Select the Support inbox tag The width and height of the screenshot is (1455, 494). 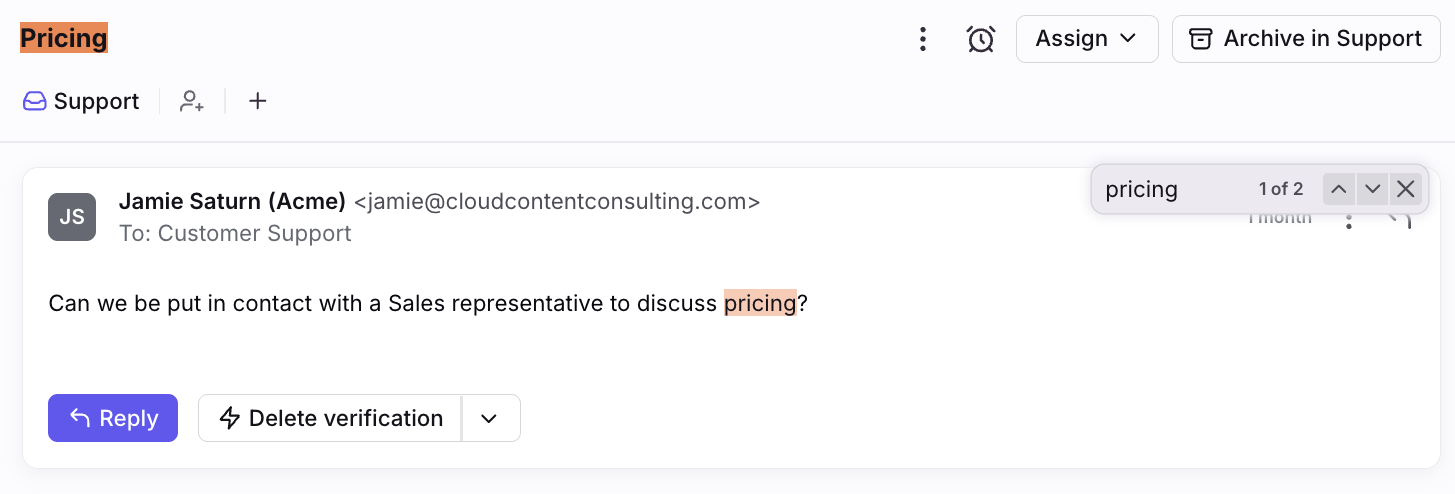[x=81, y=101]
